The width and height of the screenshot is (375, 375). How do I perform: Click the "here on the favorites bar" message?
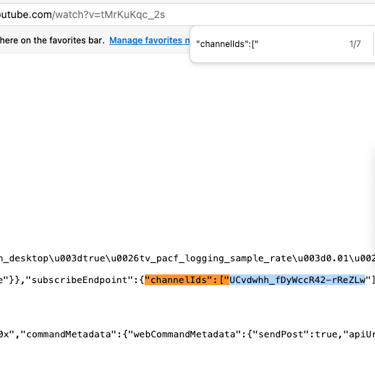coord(52,40)
